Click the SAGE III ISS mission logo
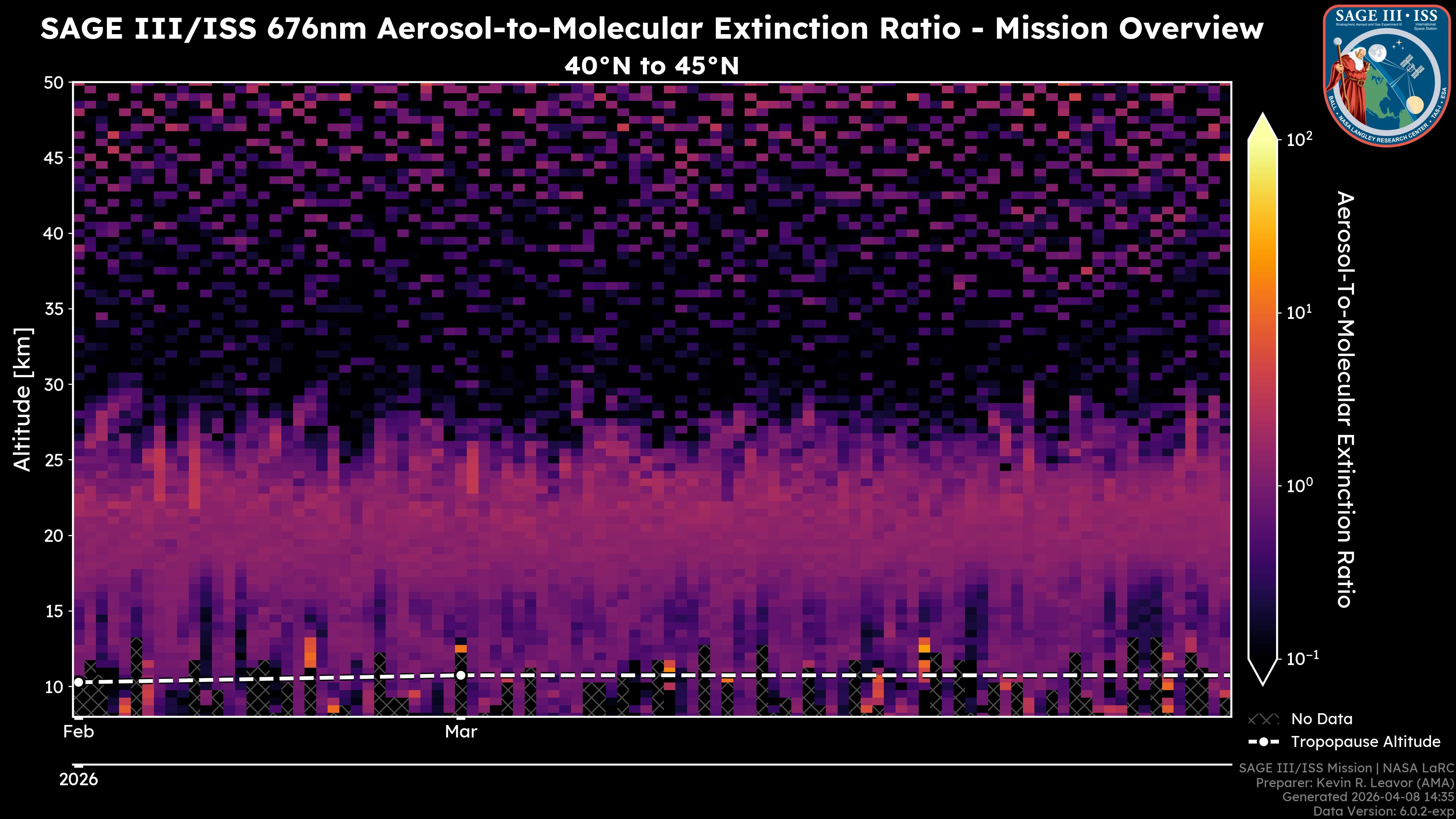This screenshot has height=819, width=1456. pos(1387,75)
